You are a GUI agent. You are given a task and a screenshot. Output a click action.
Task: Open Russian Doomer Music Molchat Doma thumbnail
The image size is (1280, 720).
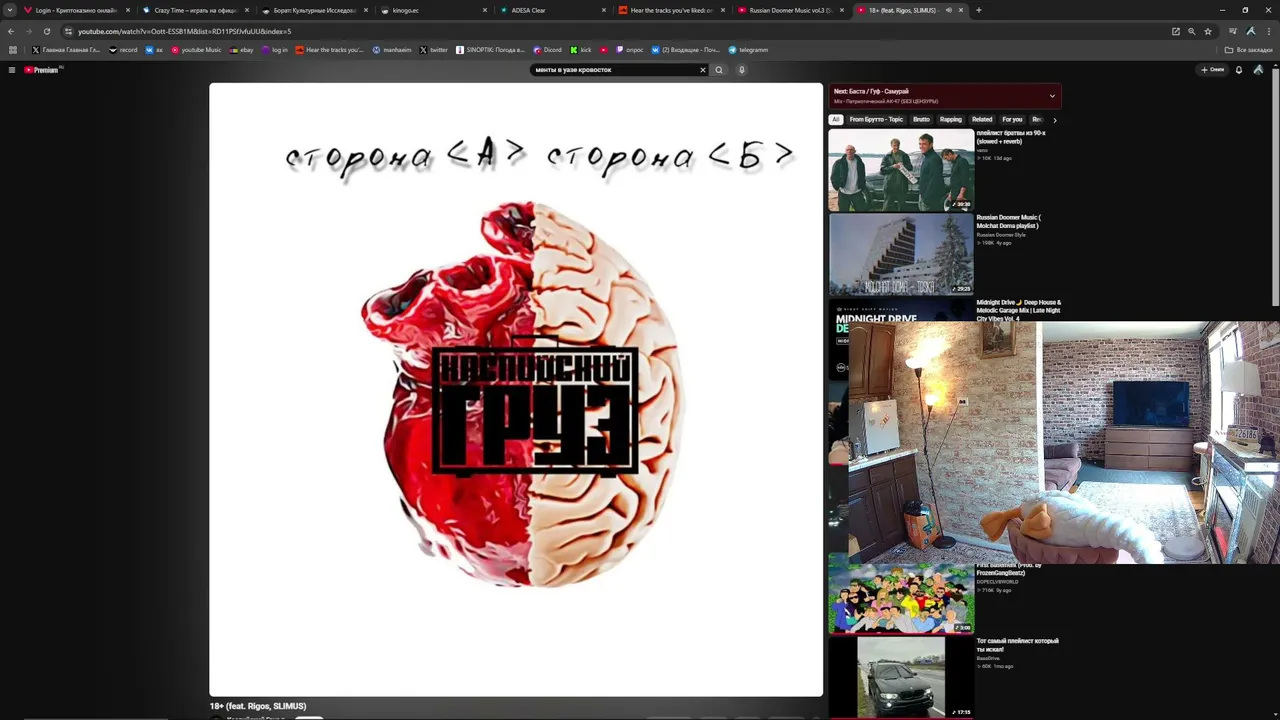tap(901, 255)
